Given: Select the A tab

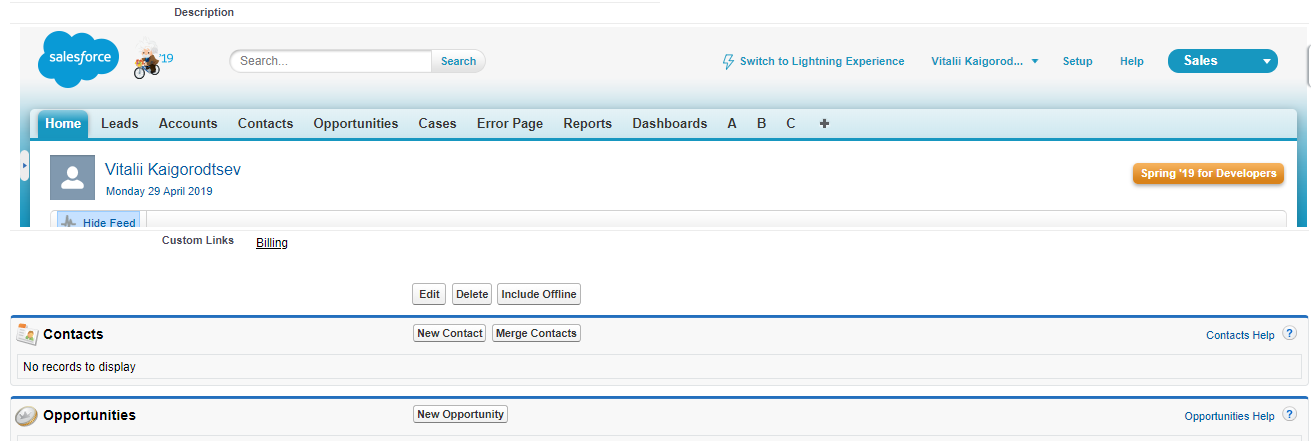Looking at the screenshot, I should 732,124.
